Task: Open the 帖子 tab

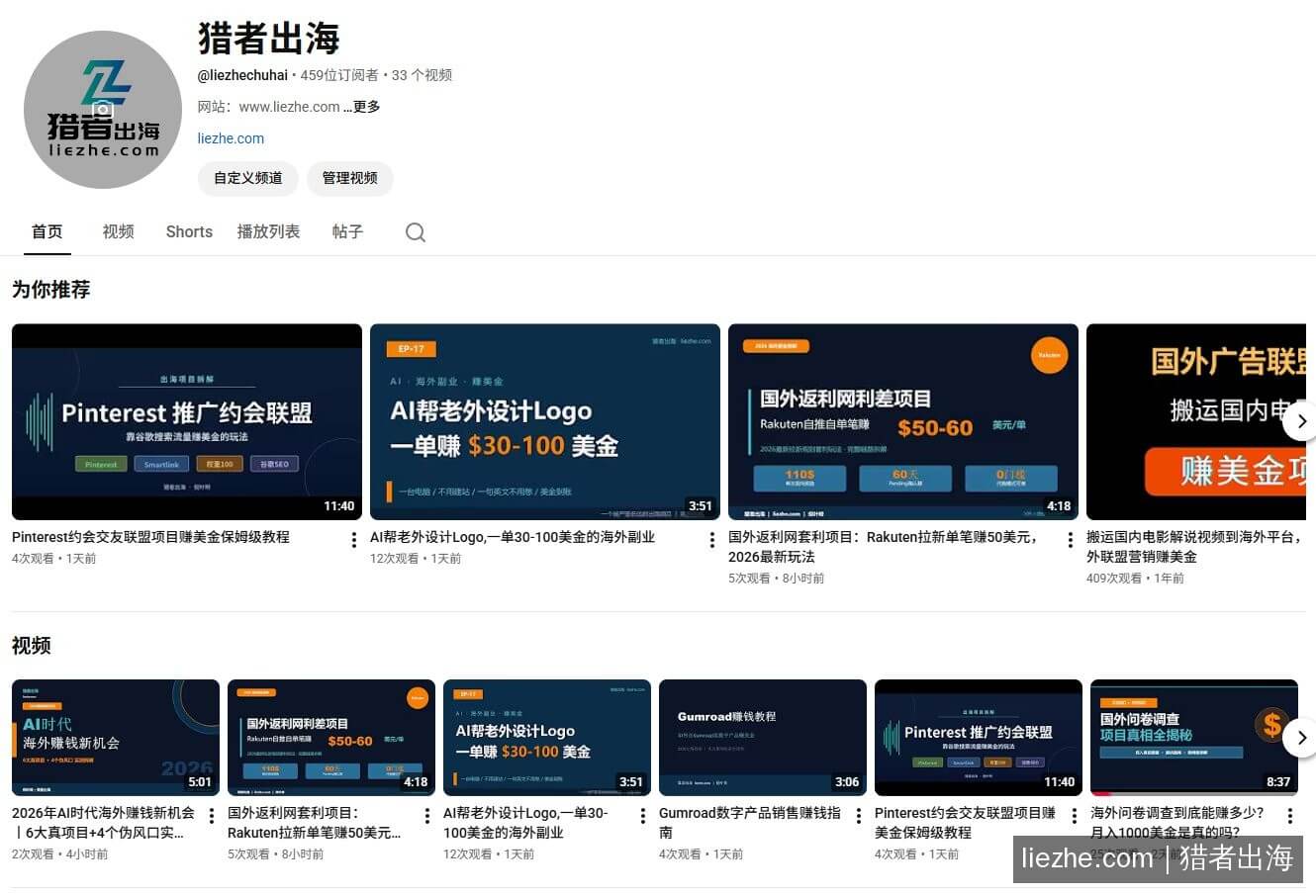Action: [347, 231]
